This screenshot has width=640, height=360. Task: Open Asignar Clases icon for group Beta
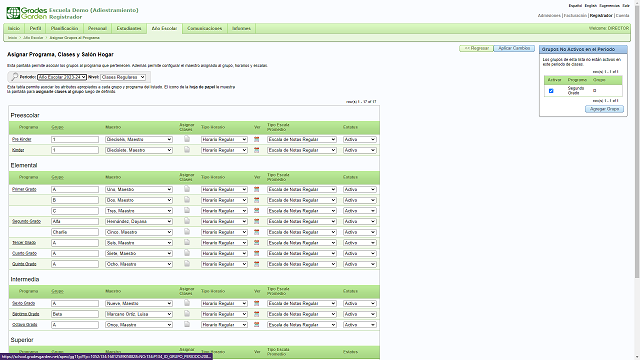tap(187, 313)
